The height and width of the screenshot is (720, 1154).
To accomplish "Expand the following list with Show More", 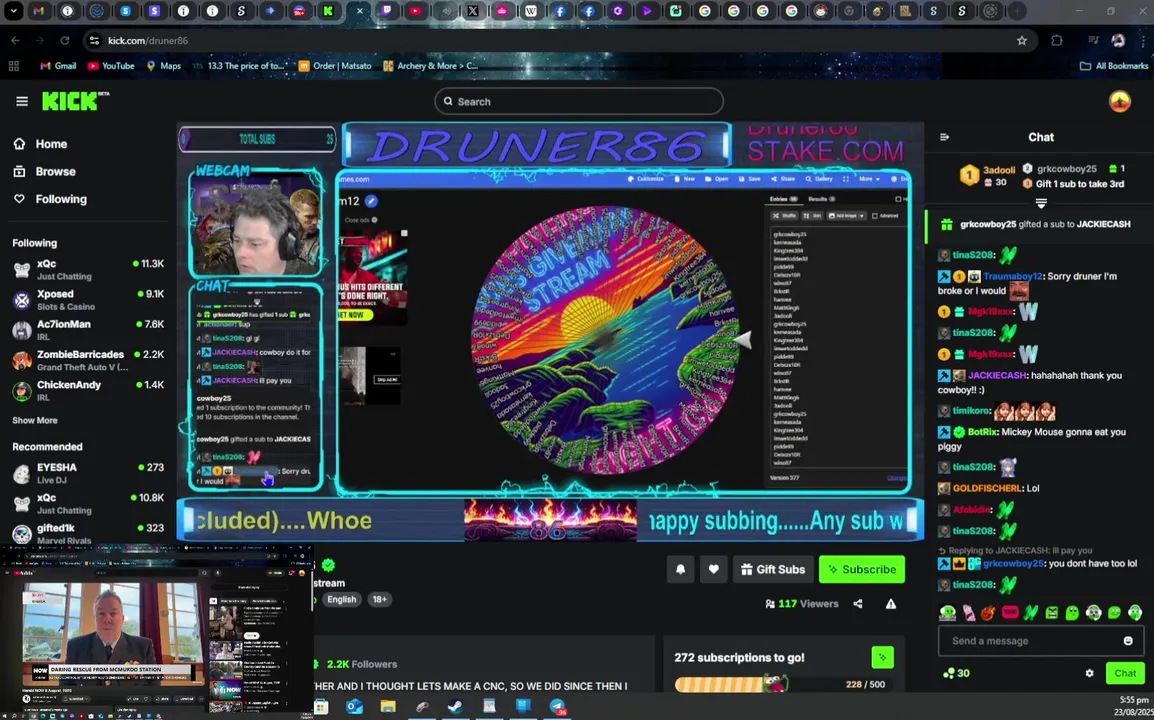I will coord(35,420).
